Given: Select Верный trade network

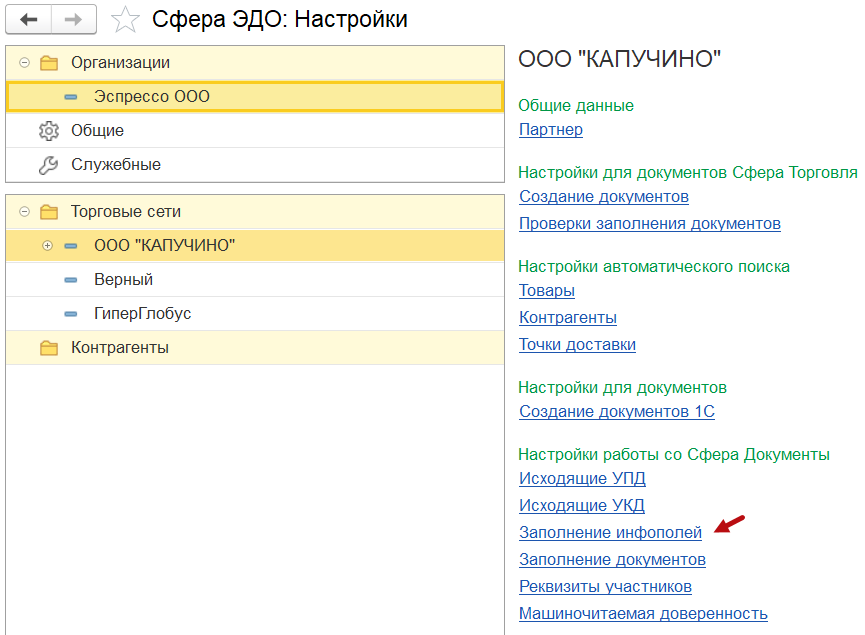Looking at the screenshot, I should click(x=255, y=280).
